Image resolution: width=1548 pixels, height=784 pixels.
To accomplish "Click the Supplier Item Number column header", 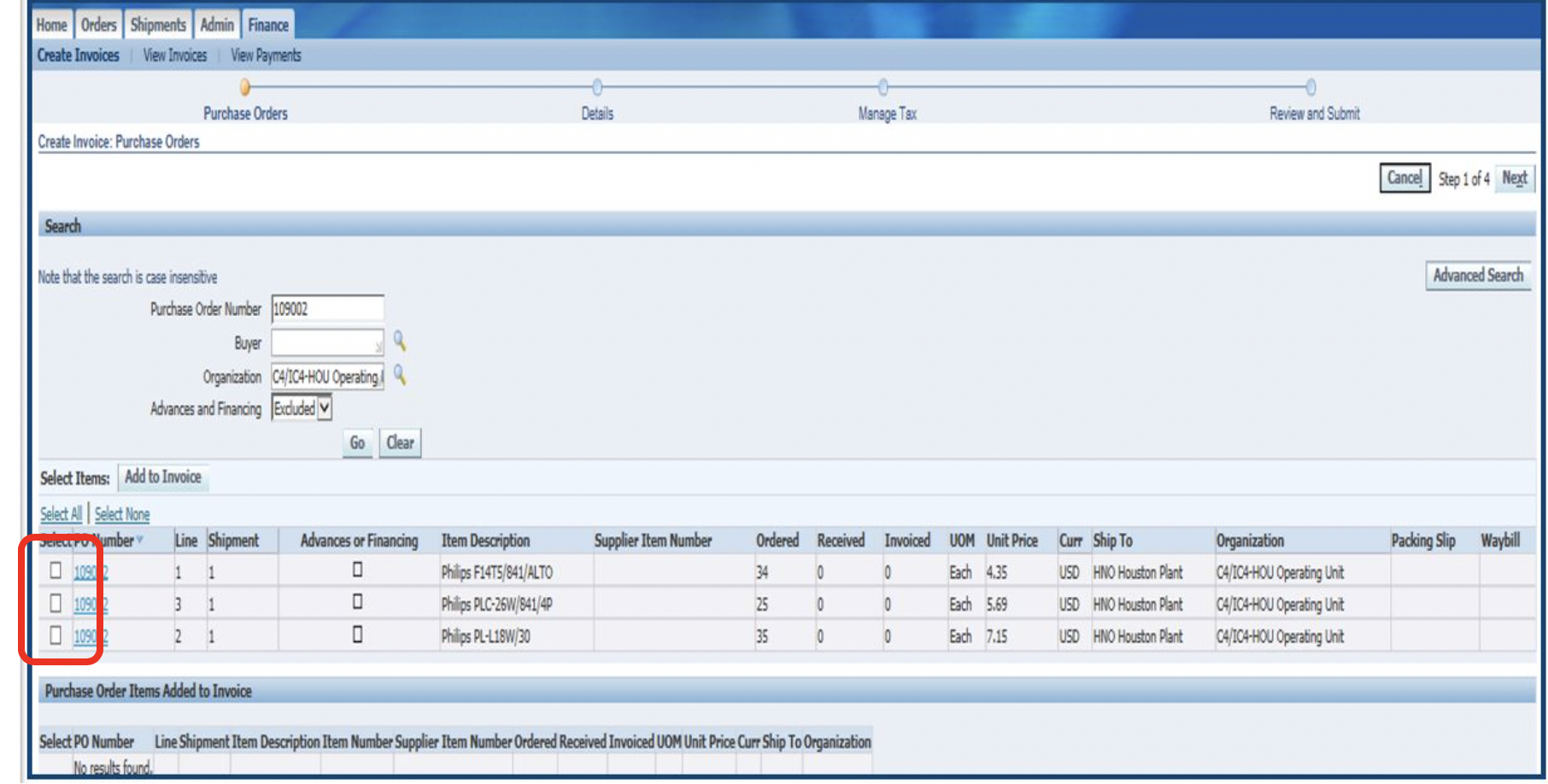I will click(653, 541).
